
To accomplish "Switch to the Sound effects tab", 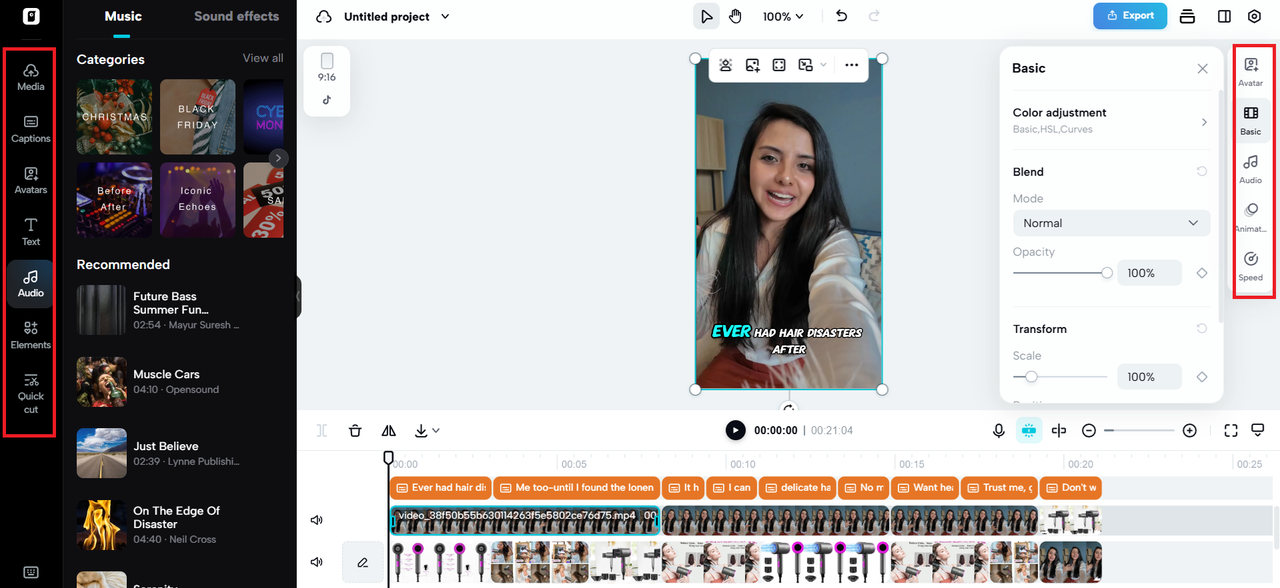I will [x=236, y=16].
